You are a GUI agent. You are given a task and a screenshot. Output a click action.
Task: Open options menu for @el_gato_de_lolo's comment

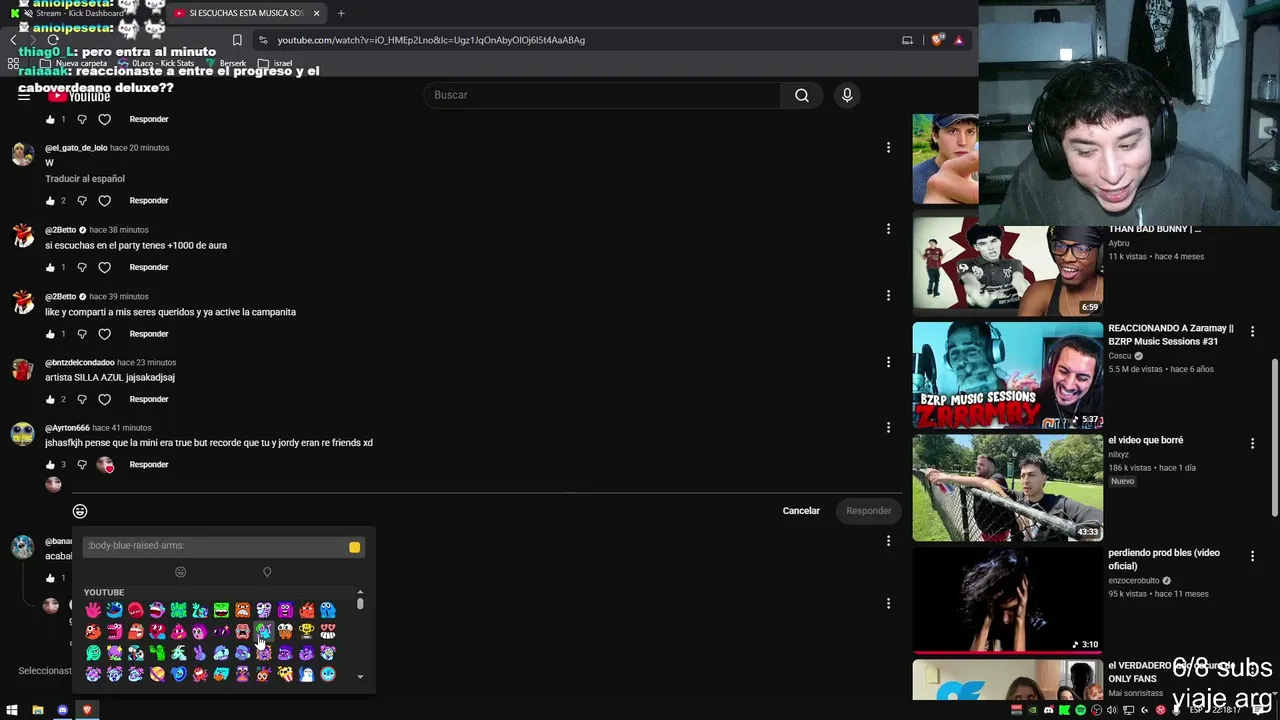click(x=888, y=148)
